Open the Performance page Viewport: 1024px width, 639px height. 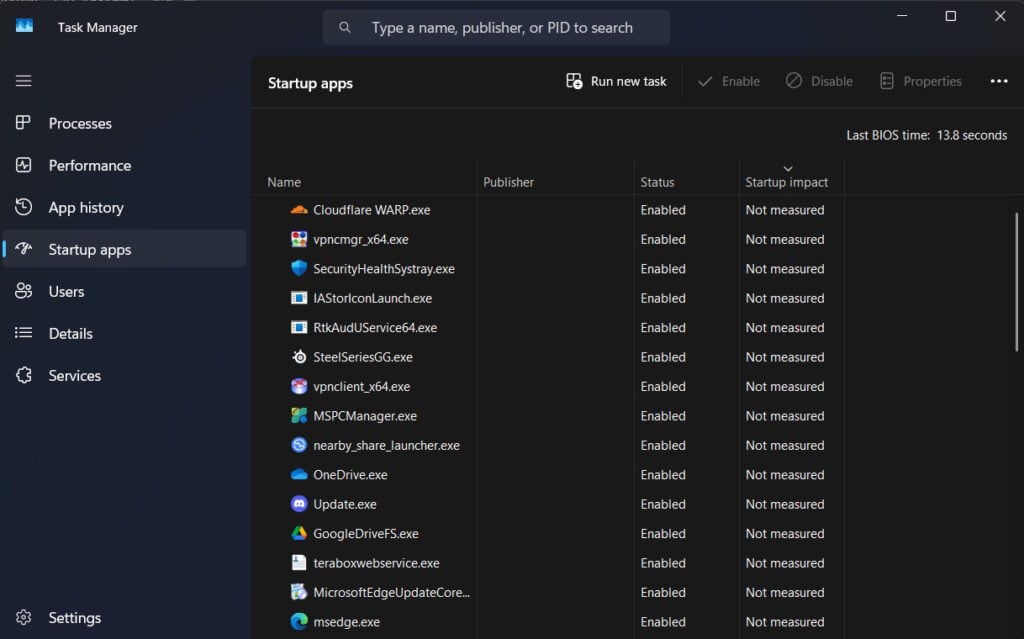[90, 166]
